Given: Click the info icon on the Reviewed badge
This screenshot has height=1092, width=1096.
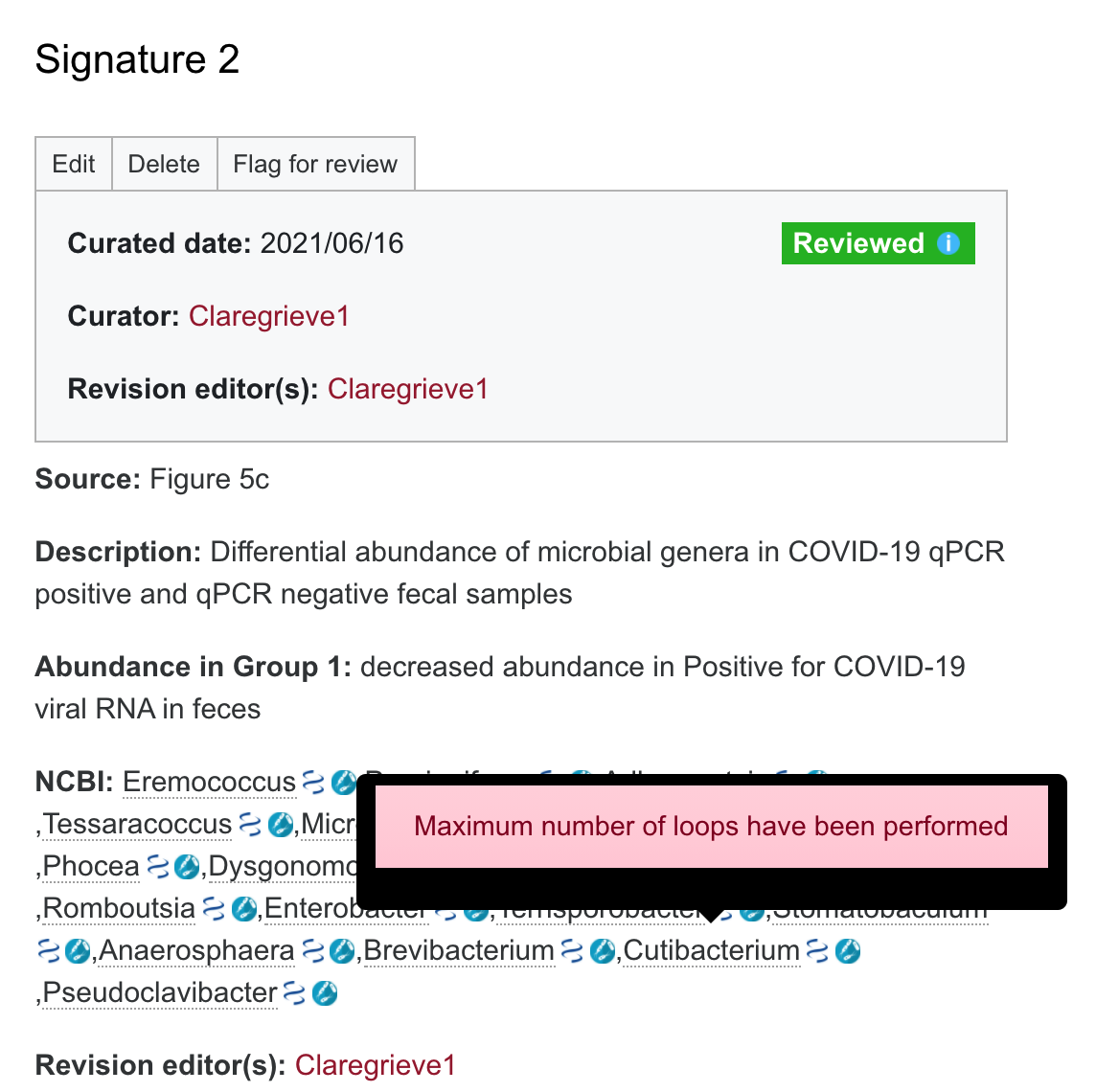Looking at the screenshot, I should click(948, 243).
